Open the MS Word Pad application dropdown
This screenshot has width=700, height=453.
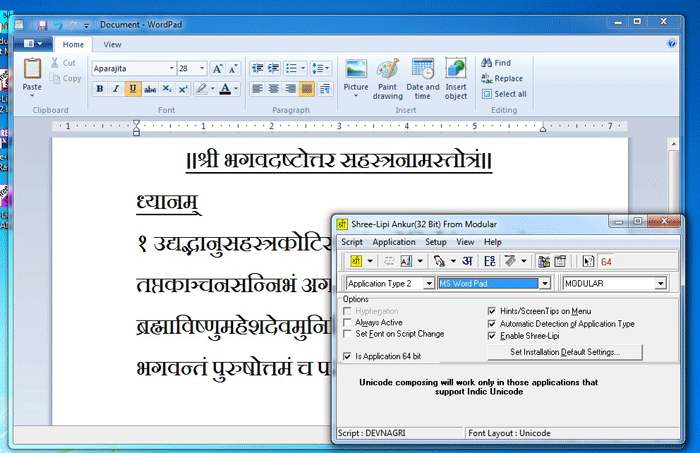pos(545,283)
